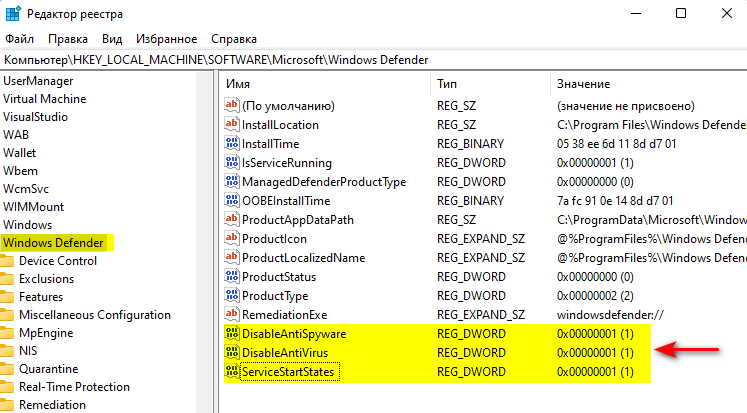This screenshot has width=747, height=413.
Task: Click the ProductIcon value icon
Action: click(x=232, y=239)
